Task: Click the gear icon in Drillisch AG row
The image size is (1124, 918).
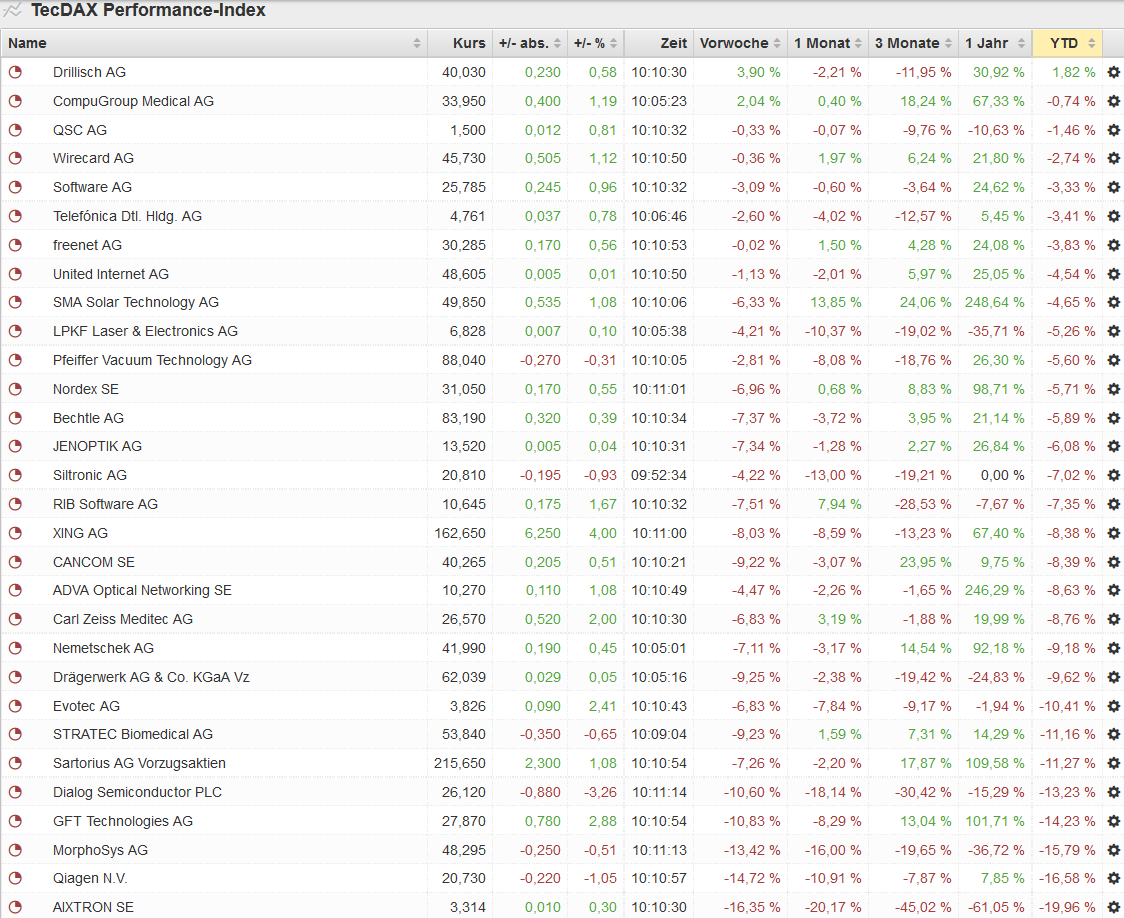Action: pyautogui.click(x=1113, y=72)
